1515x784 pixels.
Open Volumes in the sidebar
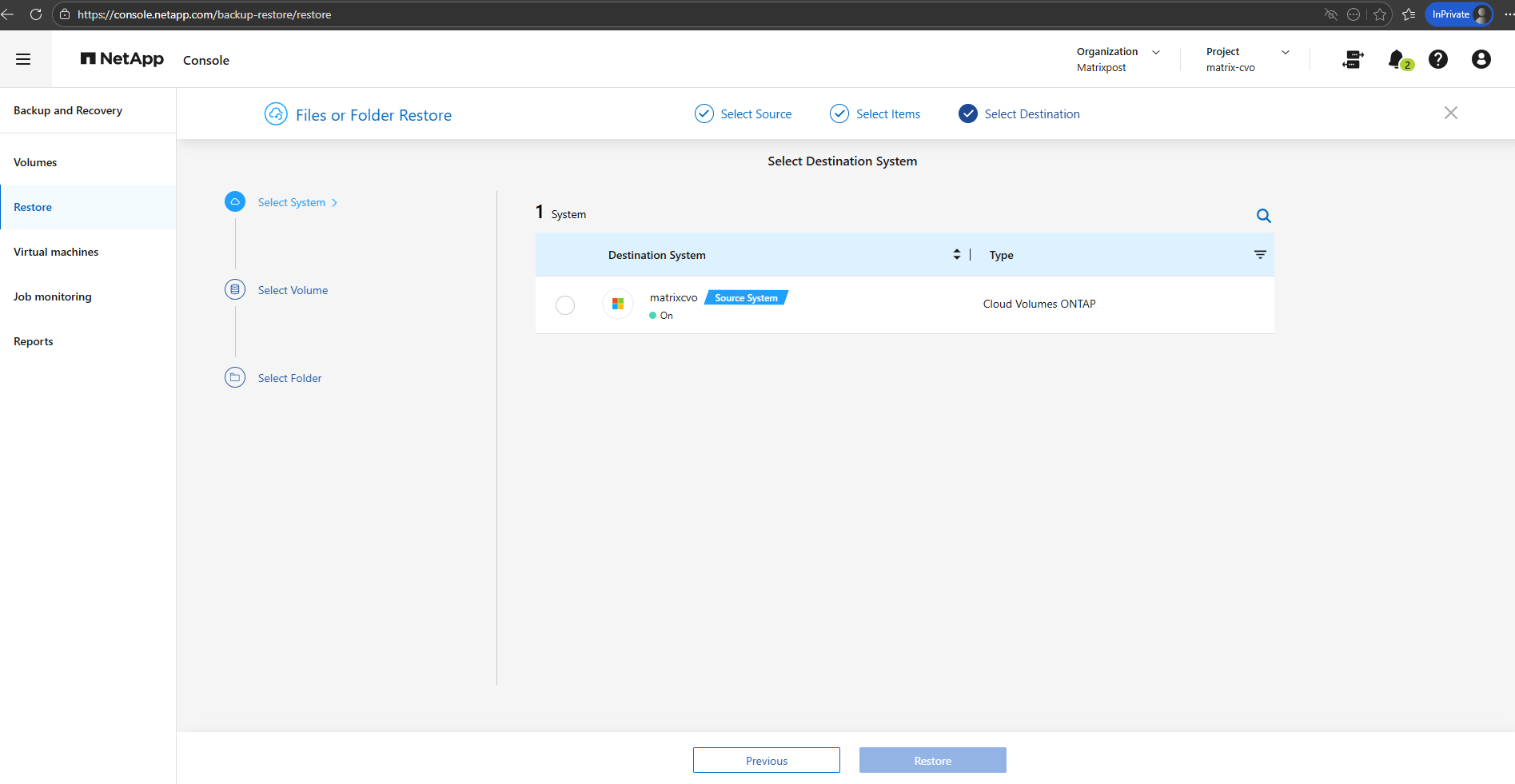(35, 162)
